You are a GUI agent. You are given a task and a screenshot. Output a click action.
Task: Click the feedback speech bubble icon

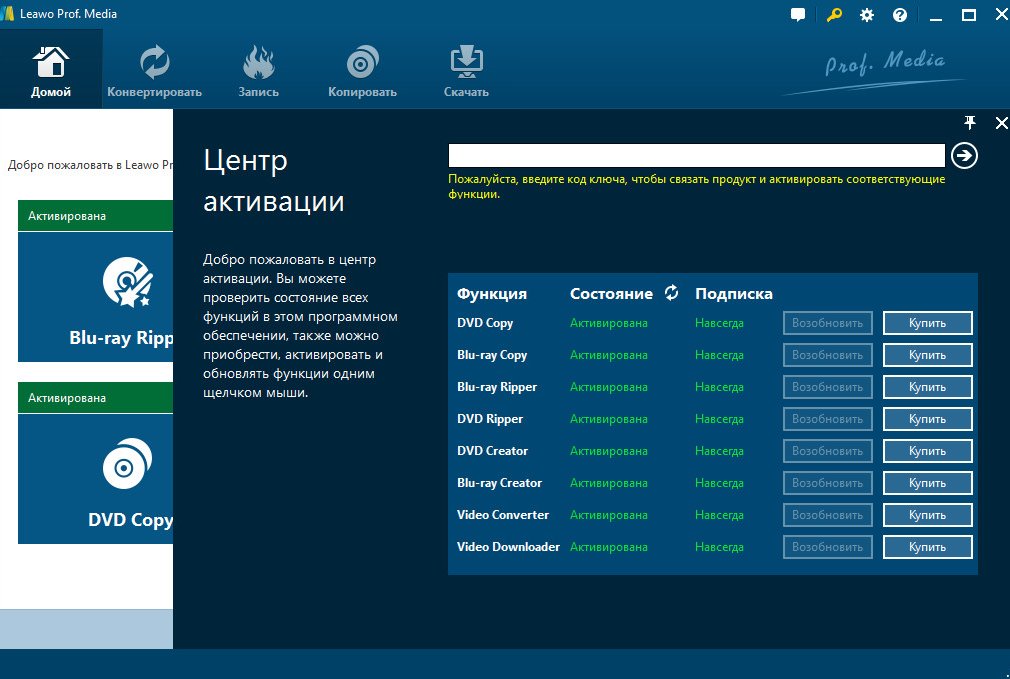[797, 15]
